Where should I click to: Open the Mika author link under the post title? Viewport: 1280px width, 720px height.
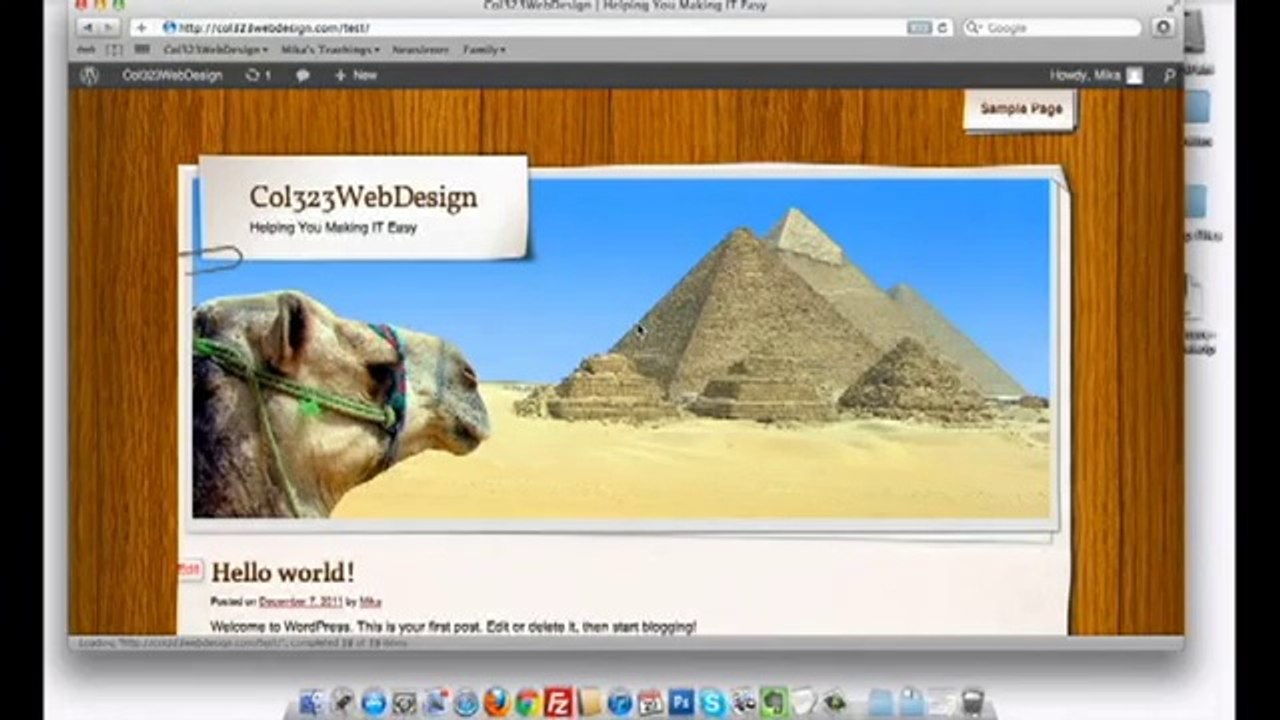click(370, 602)
